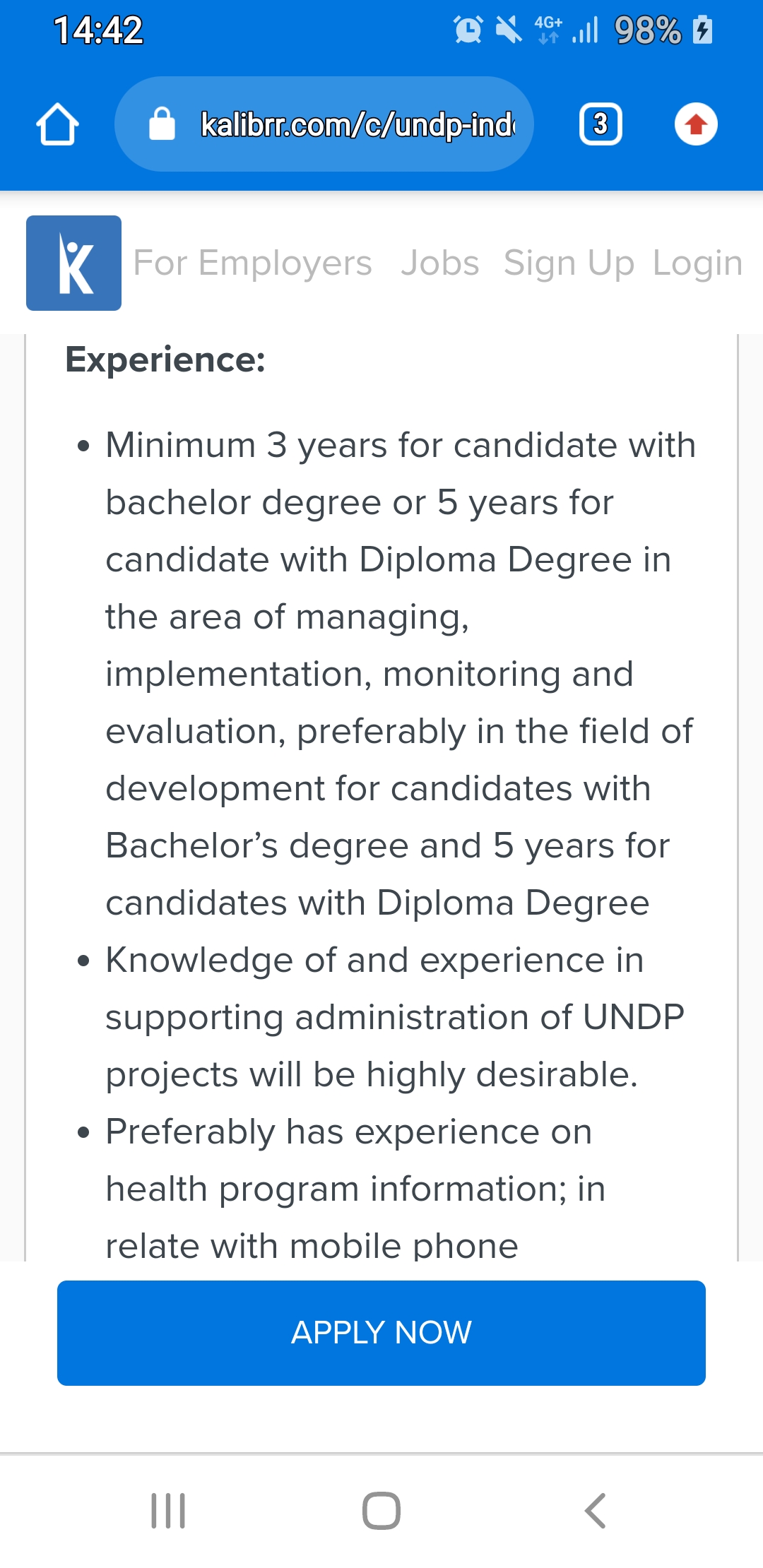Tap the Experience section heading
The width and height of the screenshot is (763, 1568).
pyautogui.click(x=165, y=360)
